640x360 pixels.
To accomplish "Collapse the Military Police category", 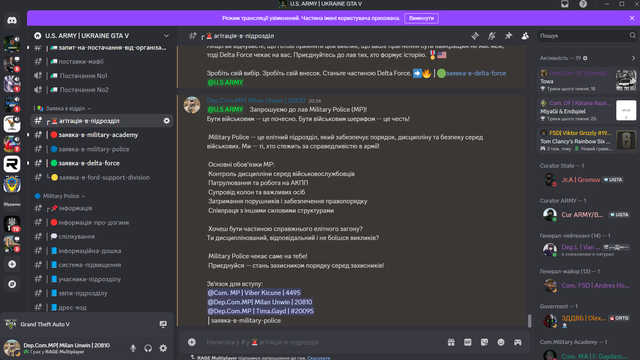I will (60, 196).
